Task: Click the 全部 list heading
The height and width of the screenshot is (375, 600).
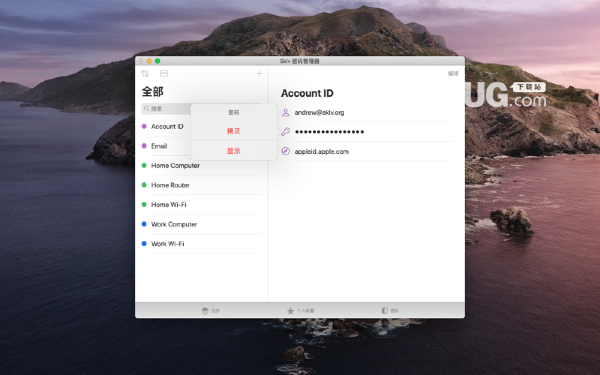Action: coord(152,91)
